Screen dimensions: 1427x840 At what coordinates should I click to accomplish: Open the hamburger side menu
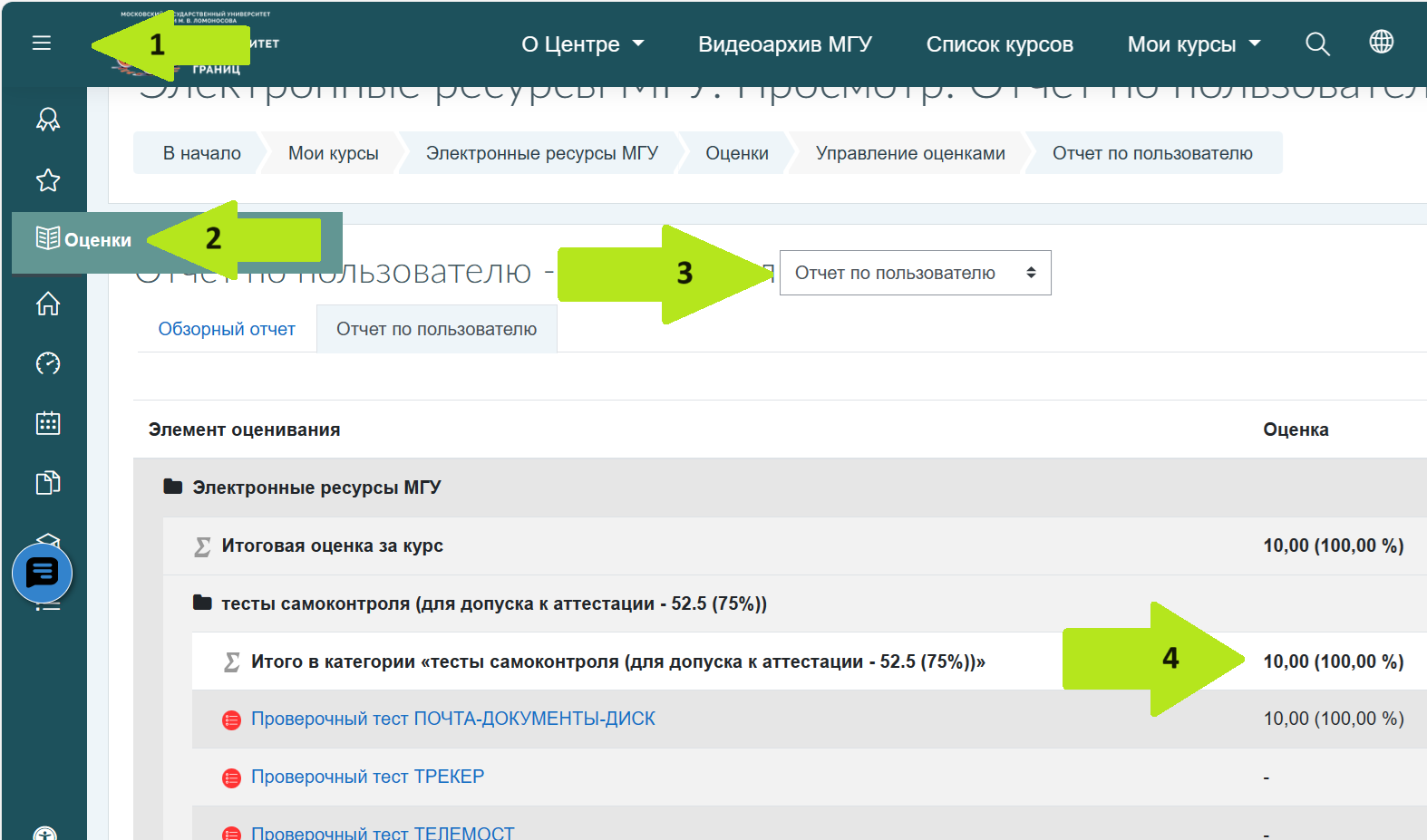pos(42,43)
